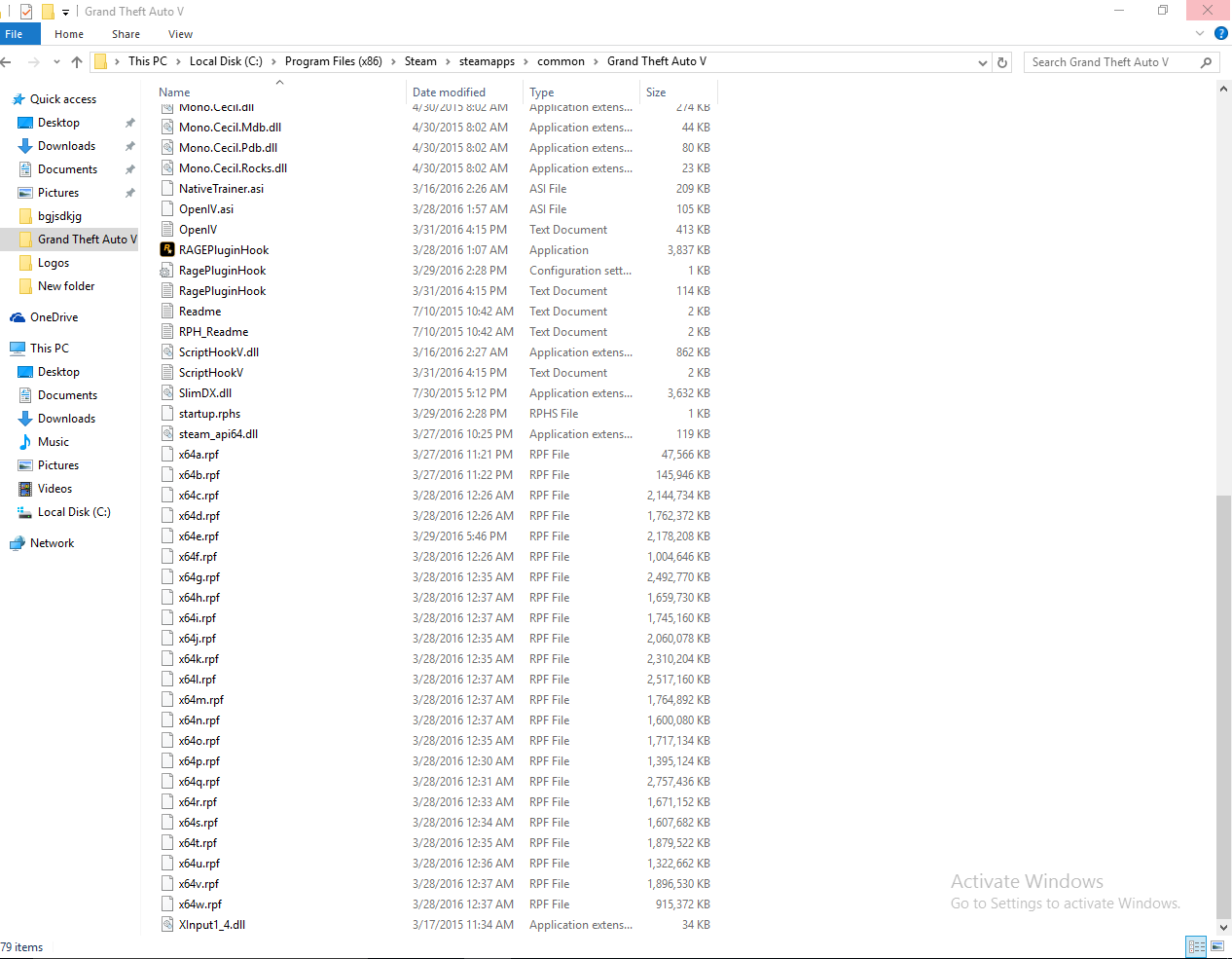Open Explorer Help question mark
The image size is (1232, 959).
click(1221, 33)
